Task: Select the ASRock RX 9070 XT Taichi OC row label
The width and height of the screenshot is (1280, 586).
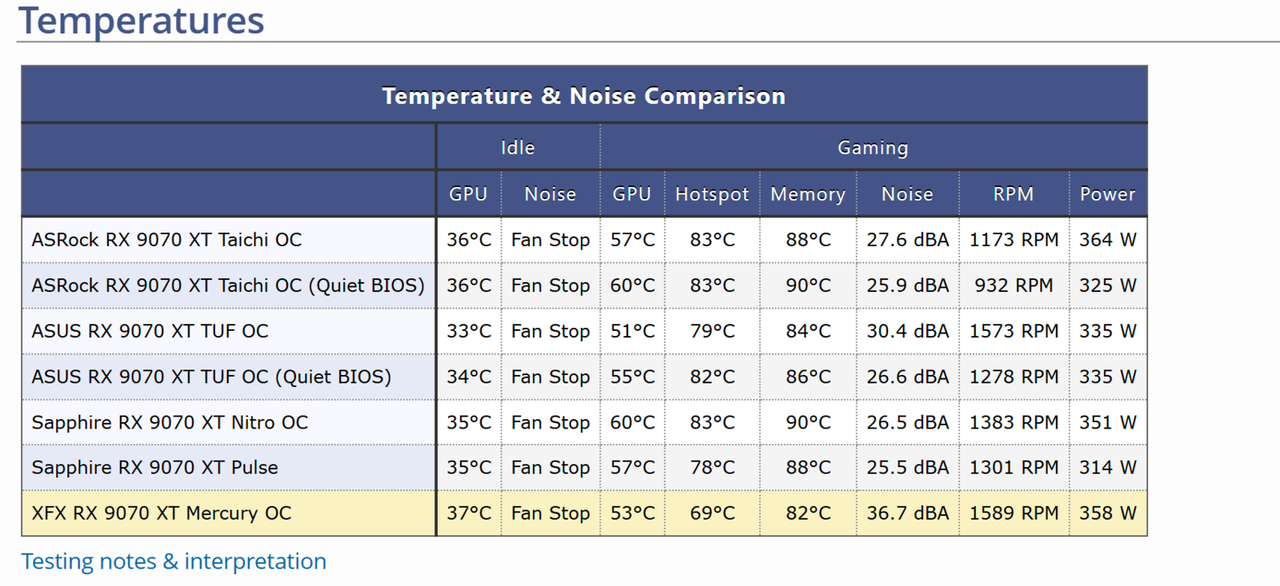Action: pyautogui.click(x=167, y=240)
